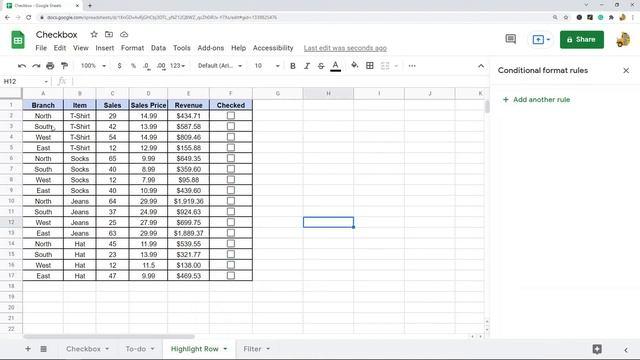
Task: Check the box for North T-Shirt row
Action: point(231,116)
